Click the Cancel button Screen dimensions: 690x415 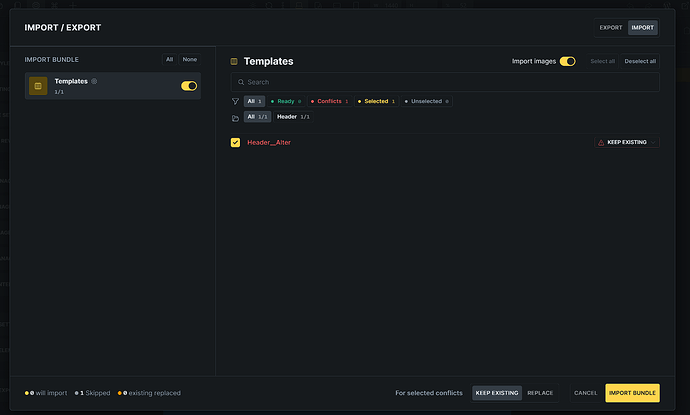coord(586,393)
